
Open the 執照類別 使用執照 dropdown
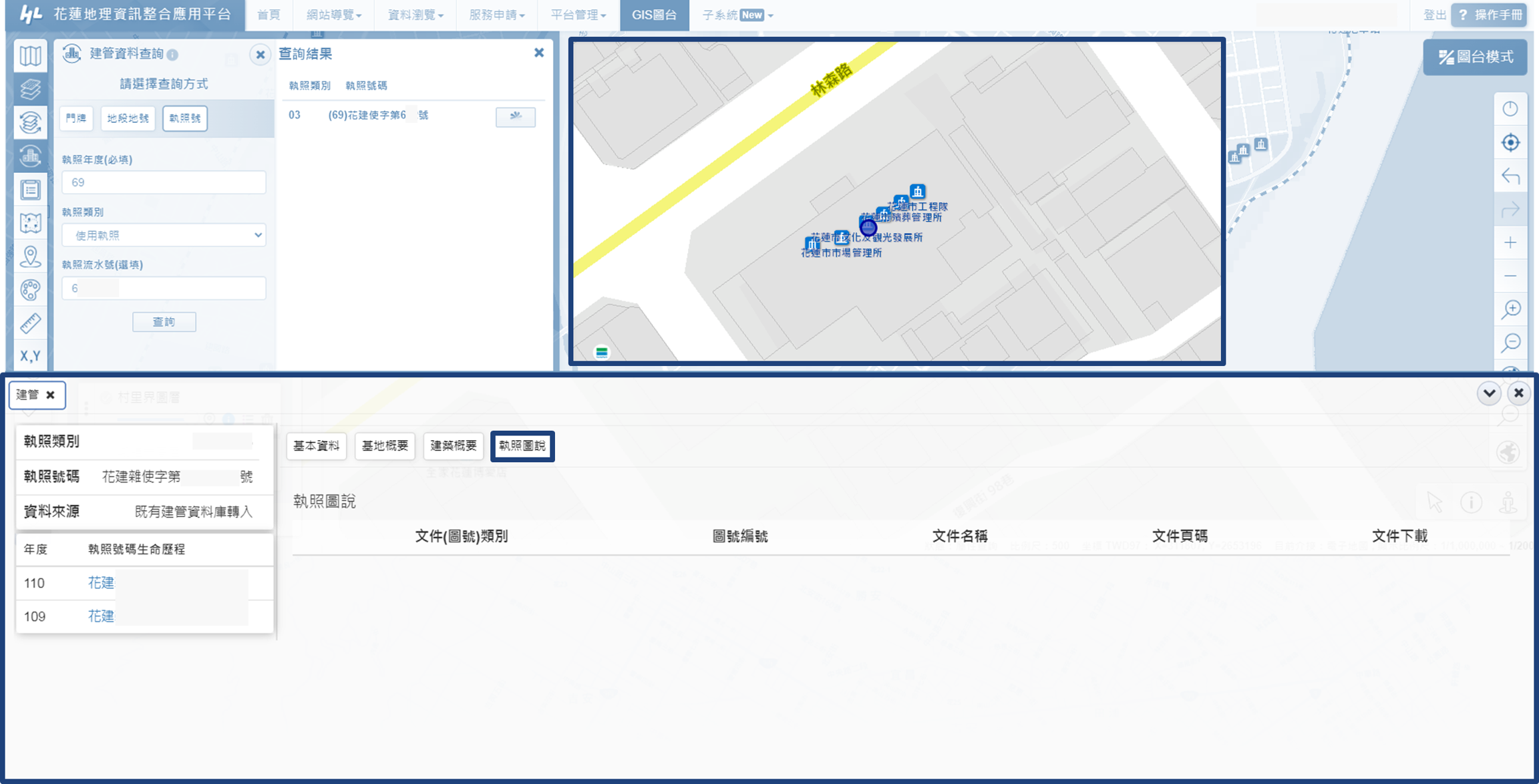coord(164,235)
